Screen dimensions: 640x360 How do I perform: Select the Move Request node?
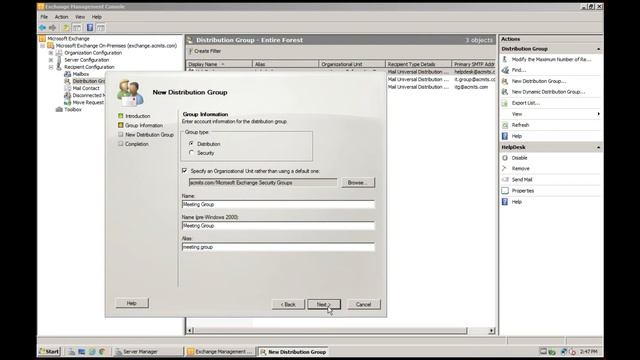pos(88,102)
